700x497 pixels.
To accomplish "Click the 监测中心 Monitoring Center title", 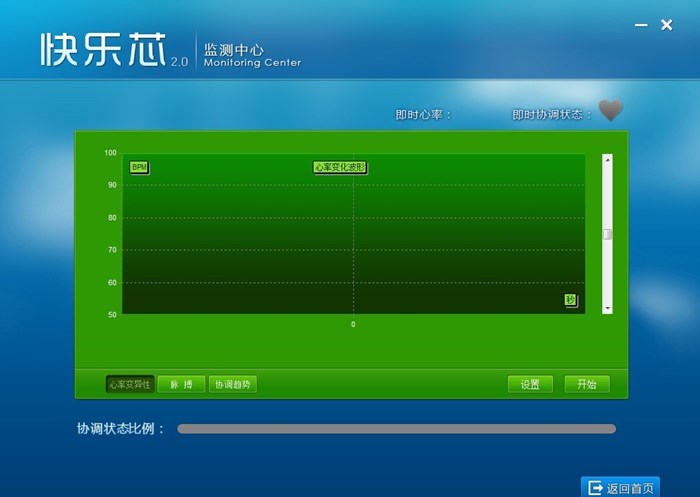I will coord(251,54).
